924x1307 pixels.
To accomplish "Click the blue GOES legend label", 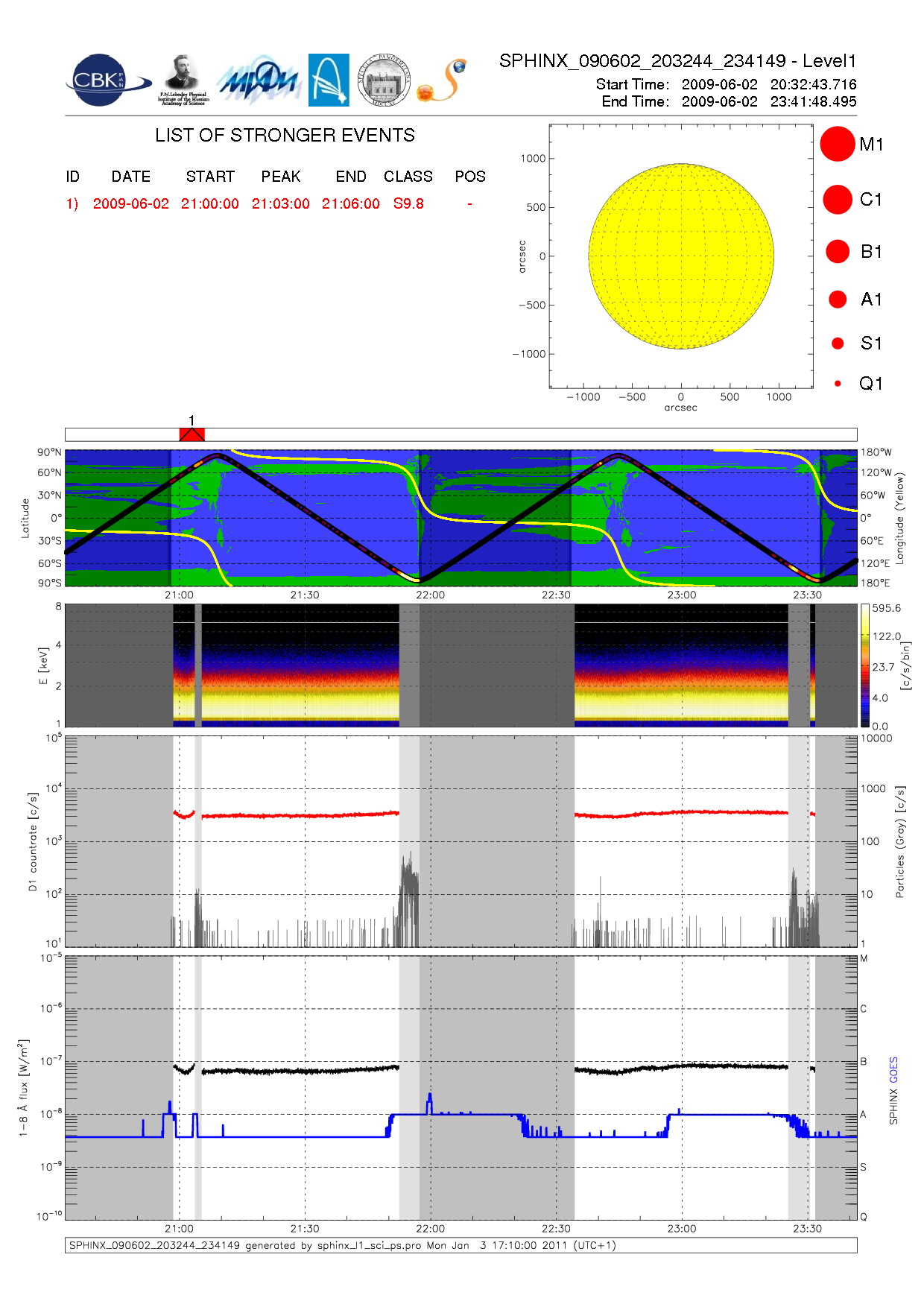I will coord(893,1069).
